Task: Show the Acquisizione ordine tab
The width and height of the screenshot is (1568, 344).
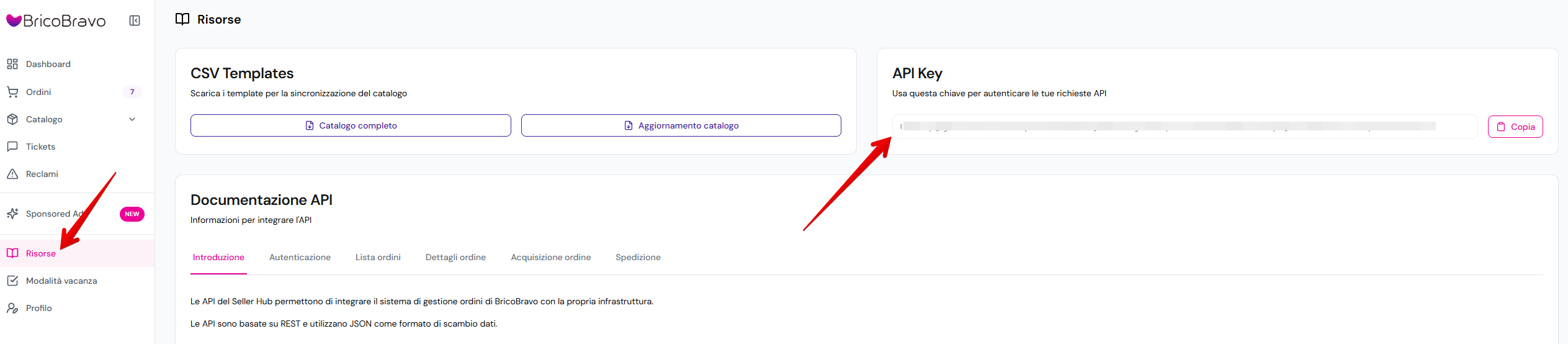Action: tap(550, 257)
